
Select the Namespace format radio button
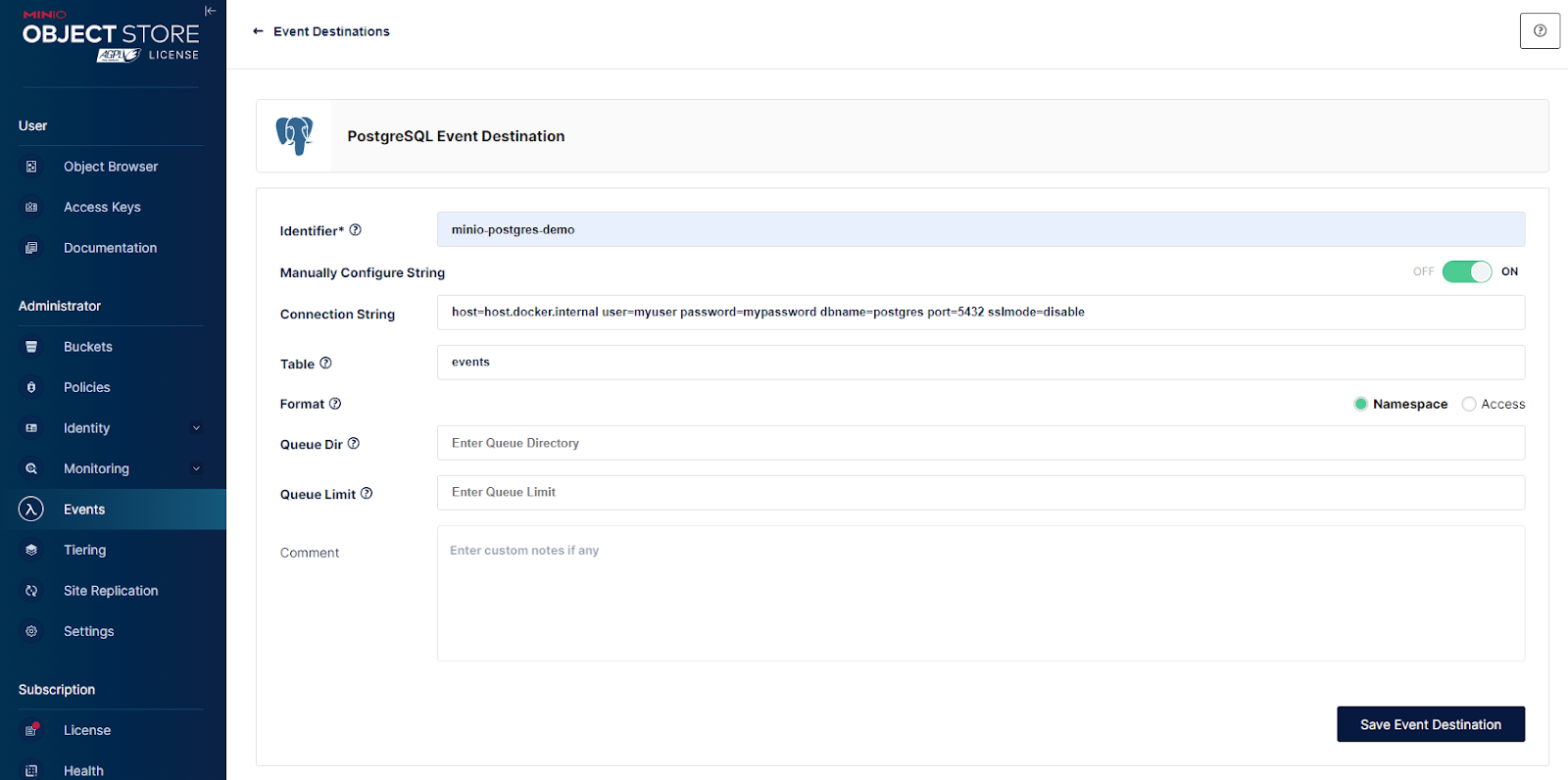point(1360,404)
